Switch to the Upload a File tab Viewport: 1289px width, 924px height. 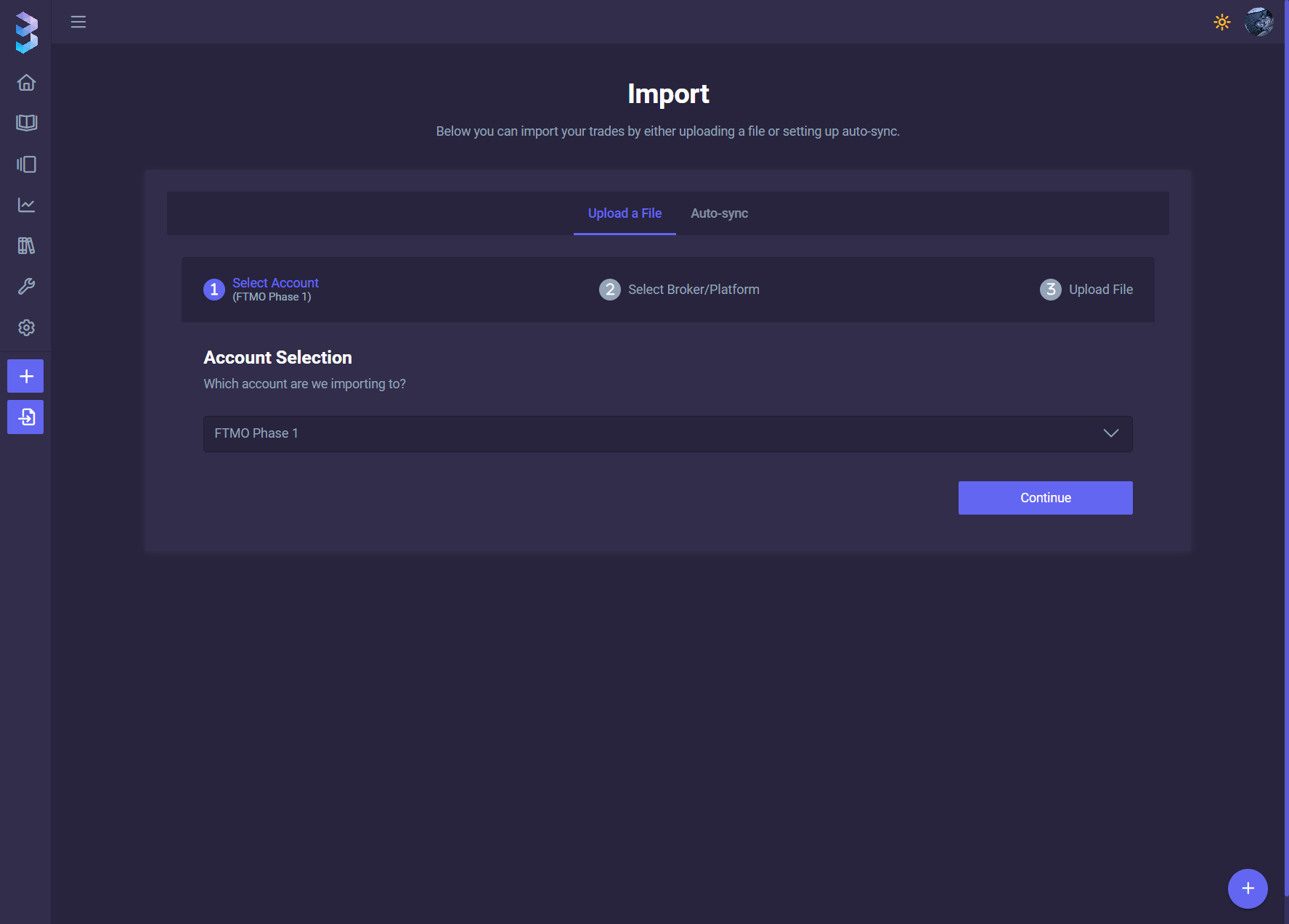click(625, 213)
